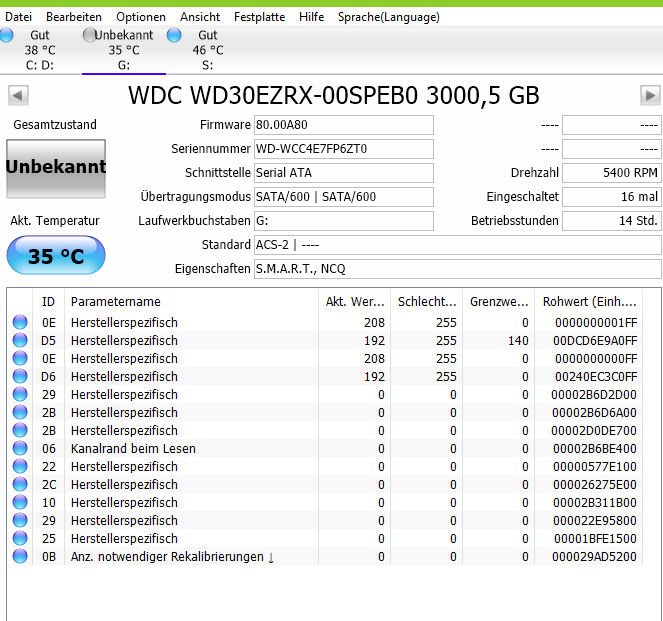The width and height of the screenshot is (663, 621).
Task: Click the Laufwerkbuchstaben field G:
Action: click(344, 221)
